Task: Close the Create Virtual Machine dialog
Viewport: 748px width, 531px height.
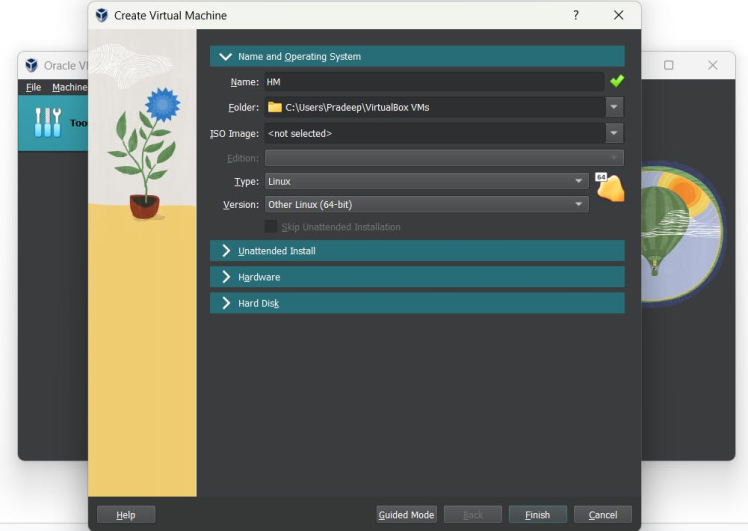Action: [618, 15]
